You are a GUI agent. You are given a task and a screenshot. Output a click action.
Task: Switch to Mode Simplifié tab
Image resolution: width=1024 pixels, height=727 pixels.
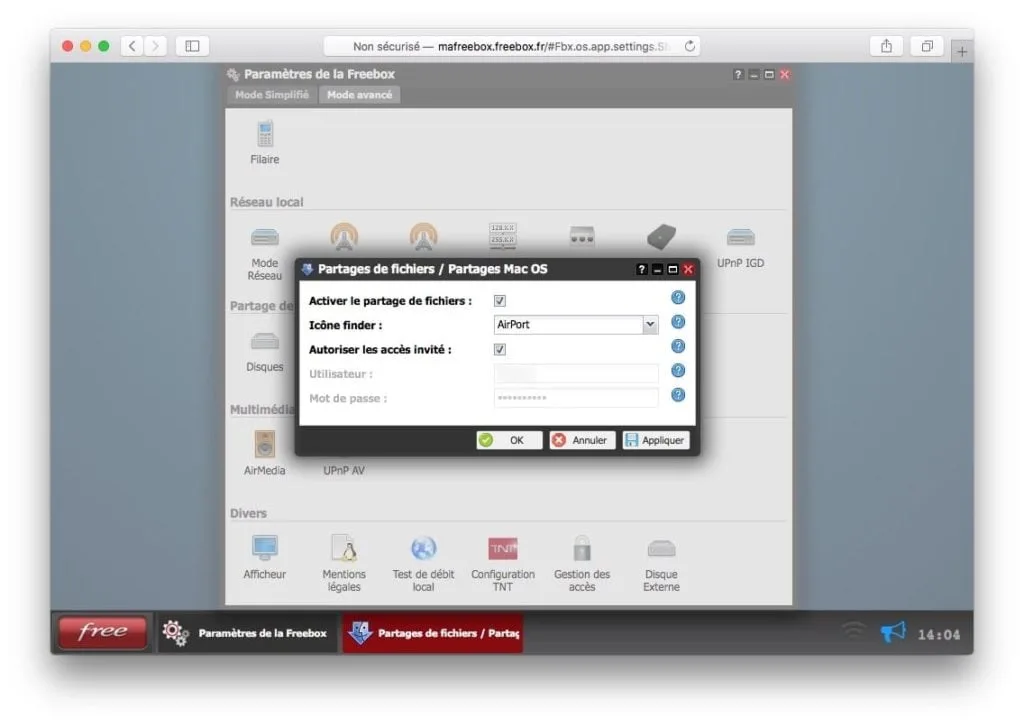click(272, 95)
